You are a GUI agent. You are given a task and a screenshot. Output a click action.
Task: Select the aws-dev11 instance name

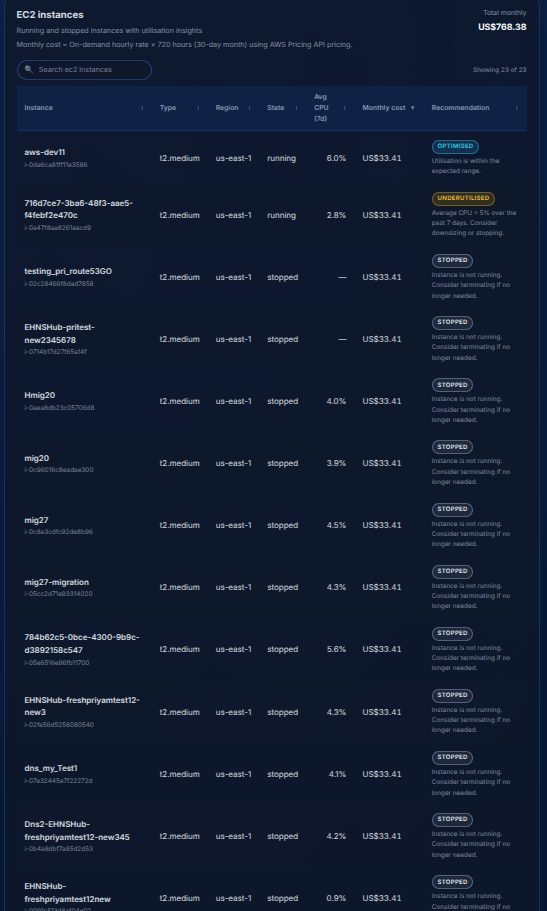(x=45, y=152)
